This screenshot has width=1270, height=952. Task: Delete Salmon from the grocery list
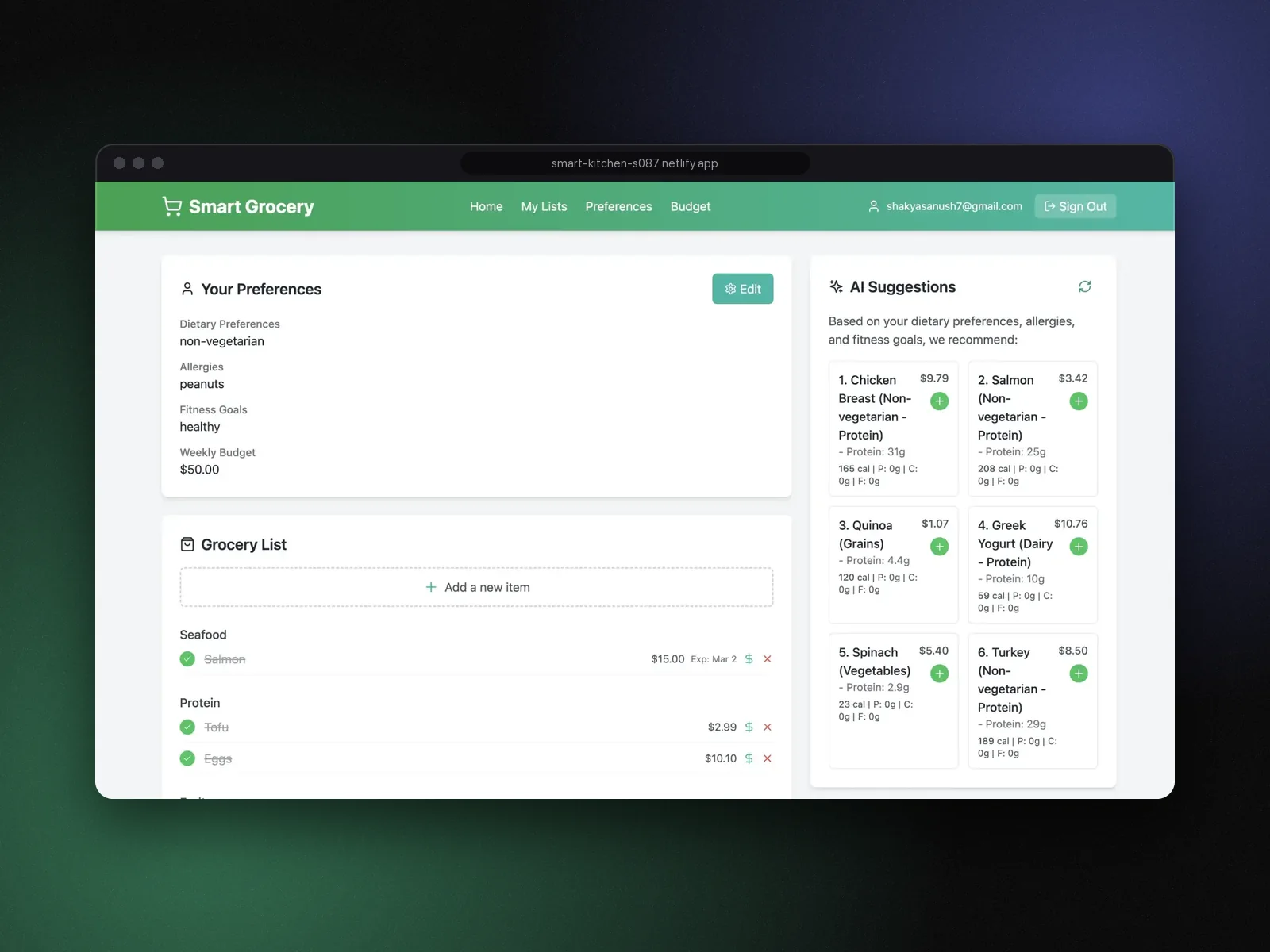point(768,659)
